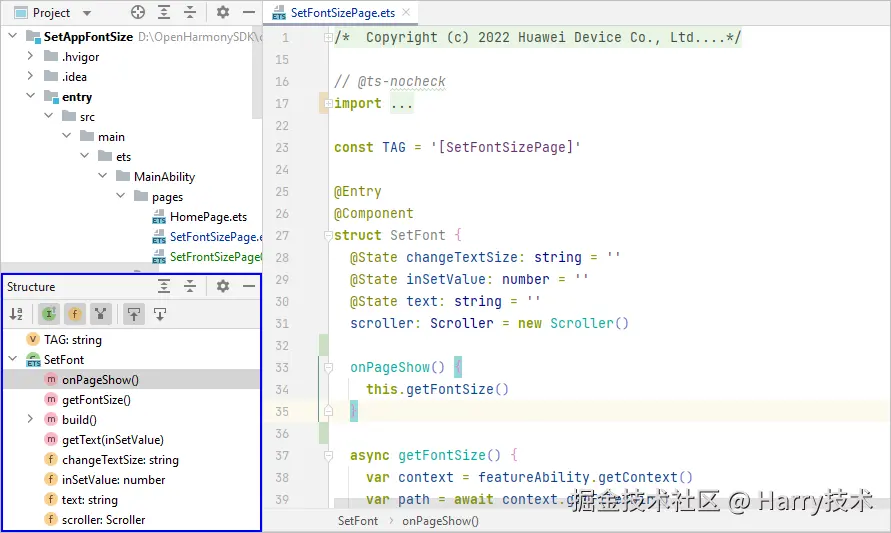Viewport: 891px width, 533px height.
Task: Expand the folded import block on line 17
Action: click(x=328, y=103)
